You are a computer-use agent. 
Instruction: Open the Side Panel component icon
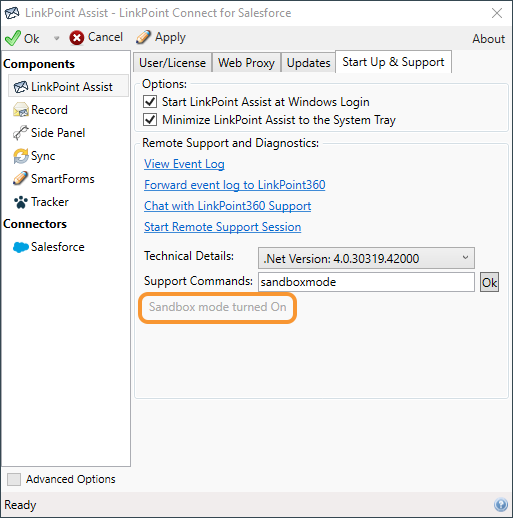click(x=21, y=133)
